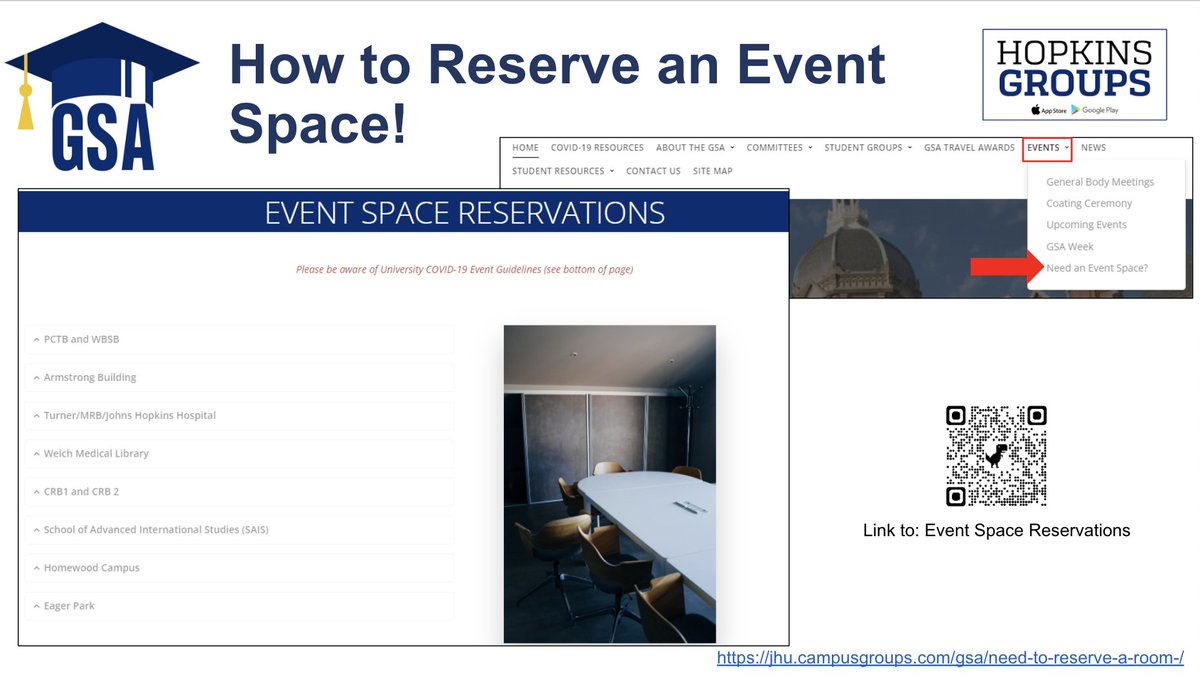
Task: Expand the COMMITTEES dropdown menu
Action: tap(779, 148)
